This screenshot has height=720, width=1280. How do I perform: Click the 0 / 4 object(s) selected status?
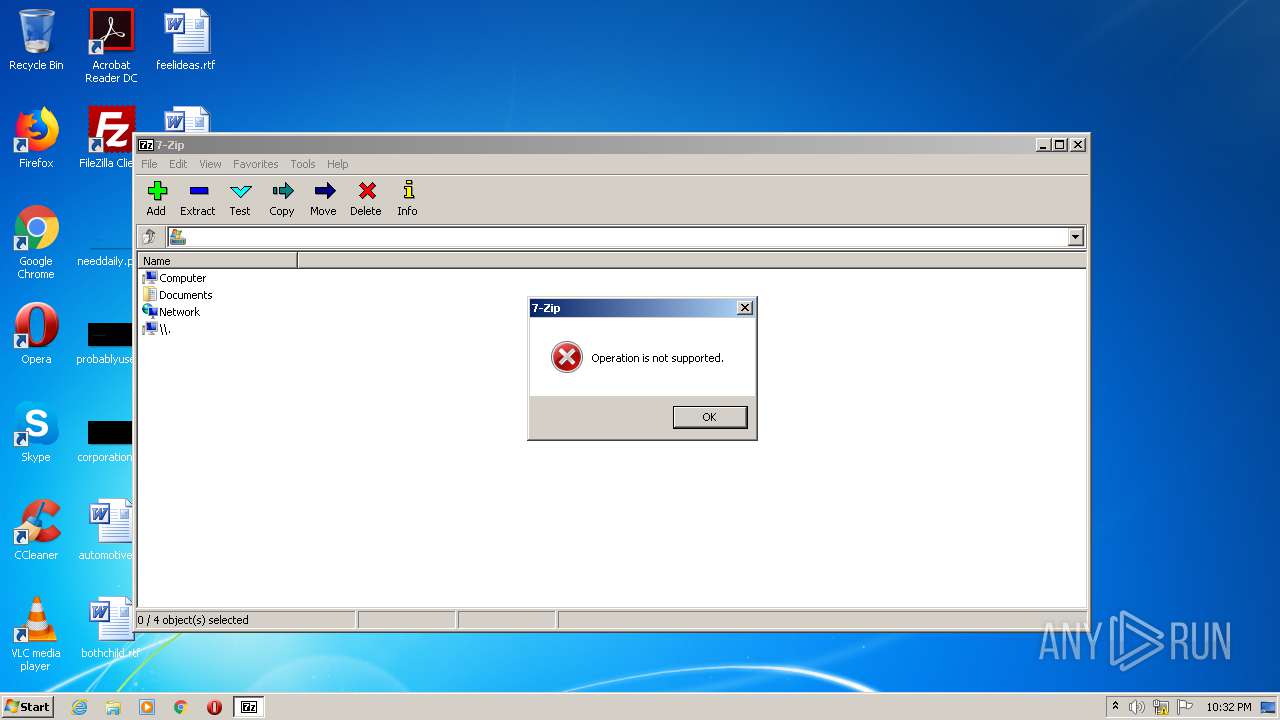(x=193, y=620)
